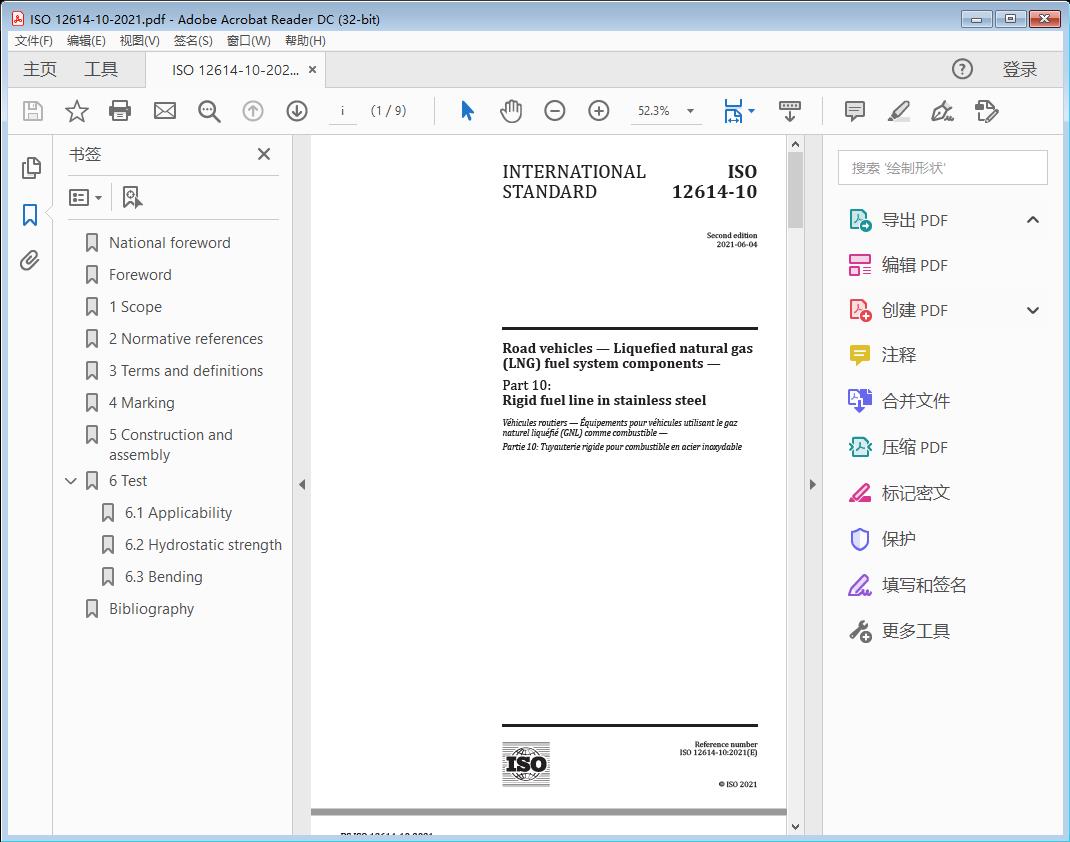Click the zoom out minus icon

pos(555,111)
